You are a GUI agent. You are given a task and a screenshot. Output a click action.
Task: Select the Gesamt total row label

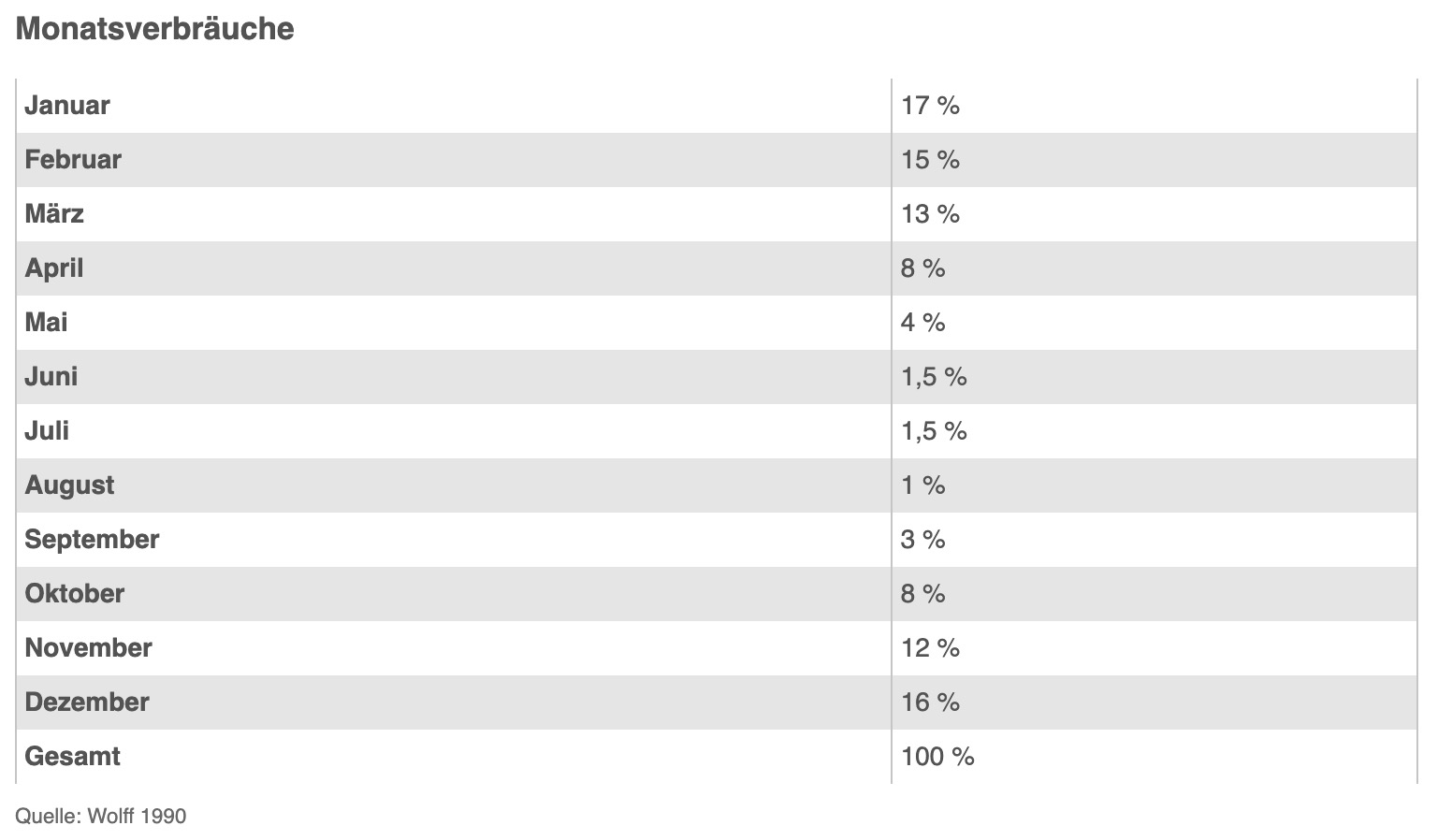pyautogui.click(x=72, y=756)
